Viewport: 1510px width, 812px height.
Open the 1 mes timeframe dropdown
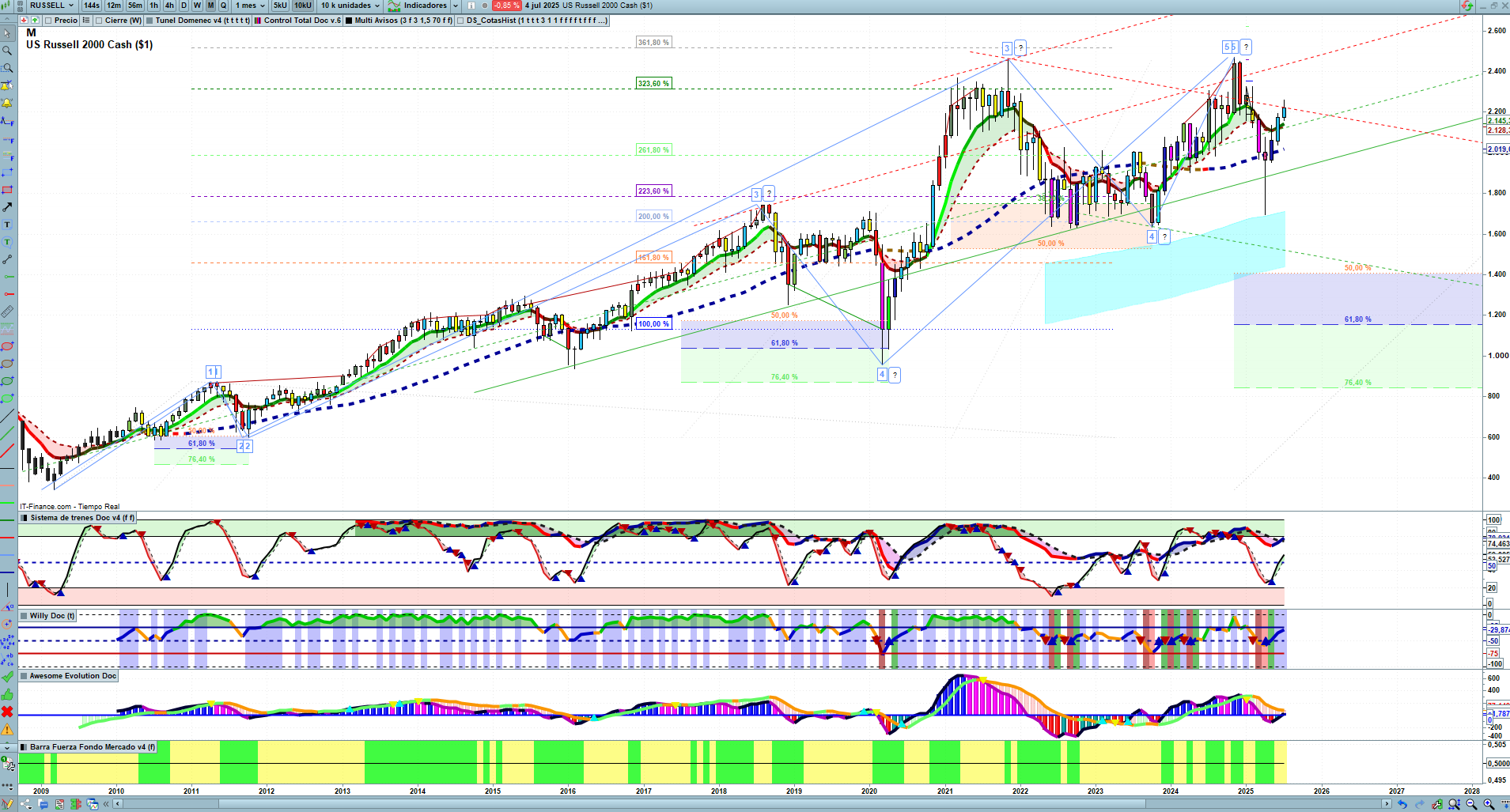[x=250, y=6]
